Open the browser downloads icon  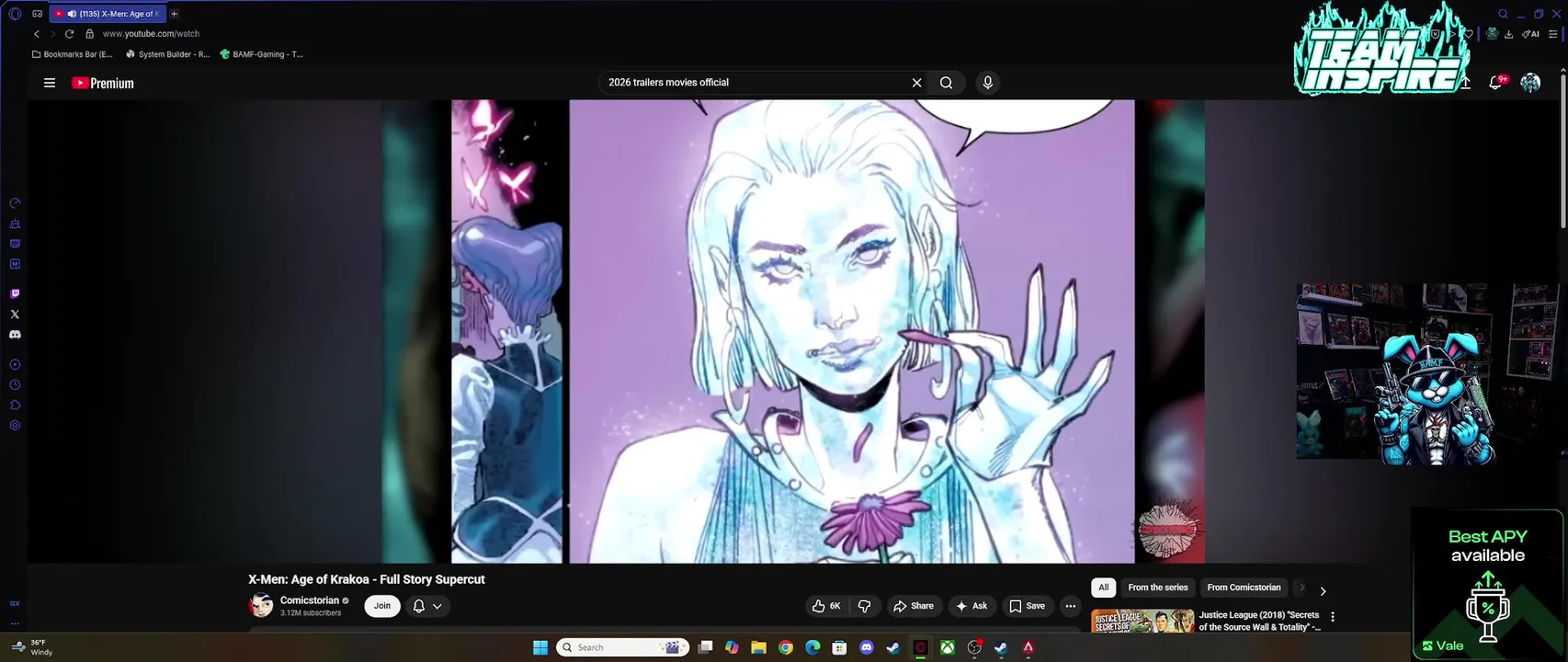(x=1509, y=34)
